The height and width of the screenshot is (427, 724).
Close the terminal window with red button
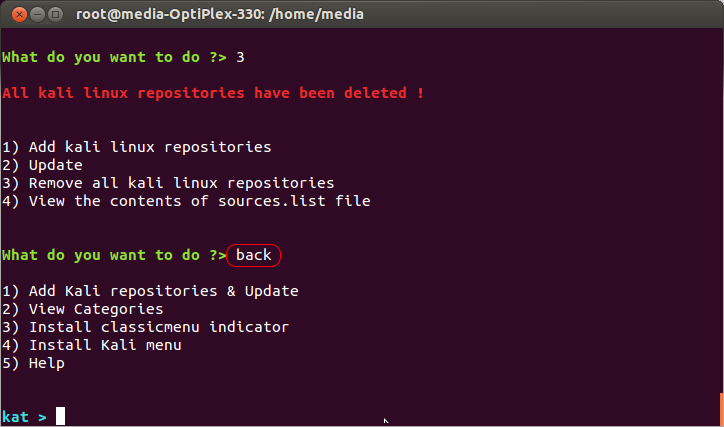13,14
